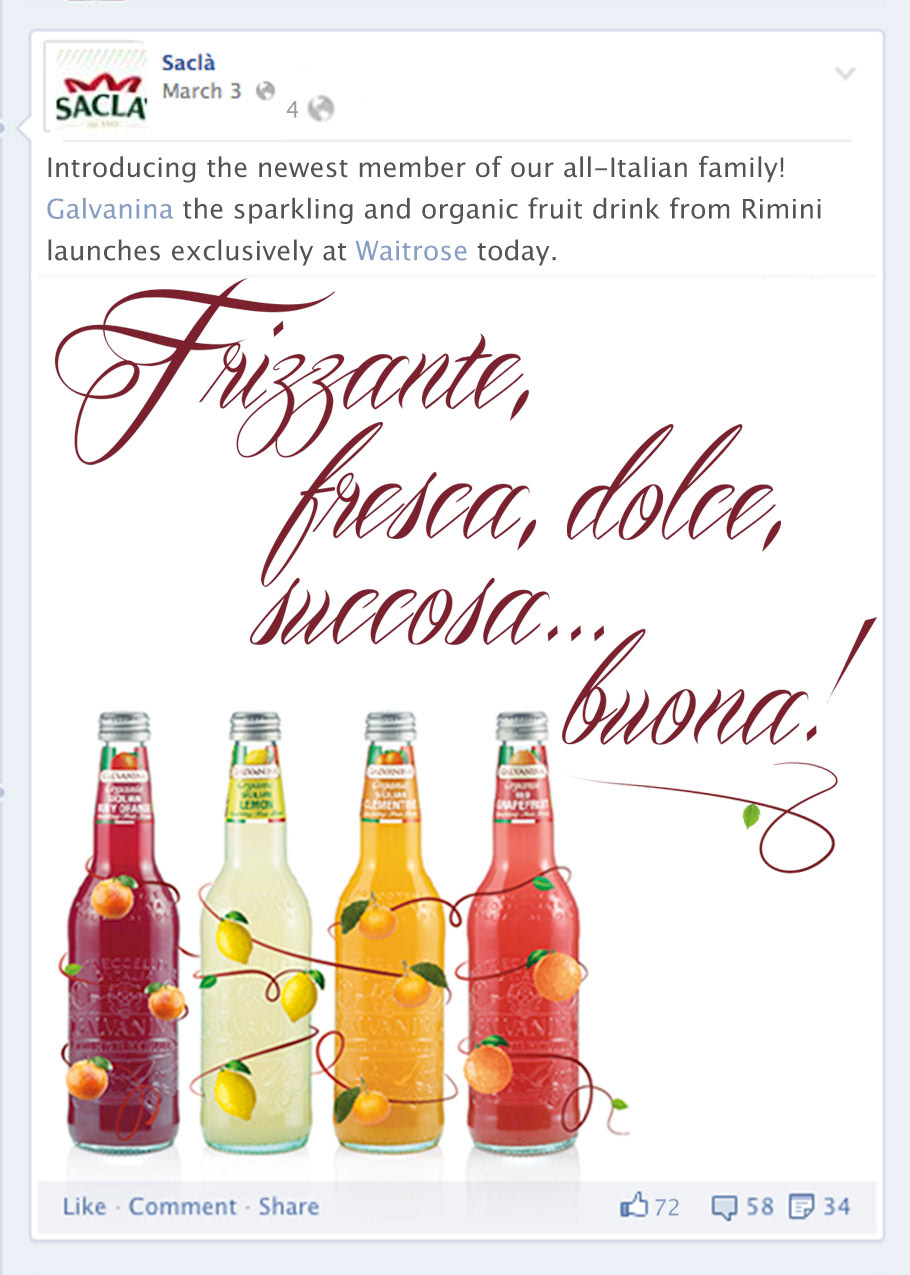910x1275 pixels.
Task: Expand the post options chevron
Action: pos(845,73)
